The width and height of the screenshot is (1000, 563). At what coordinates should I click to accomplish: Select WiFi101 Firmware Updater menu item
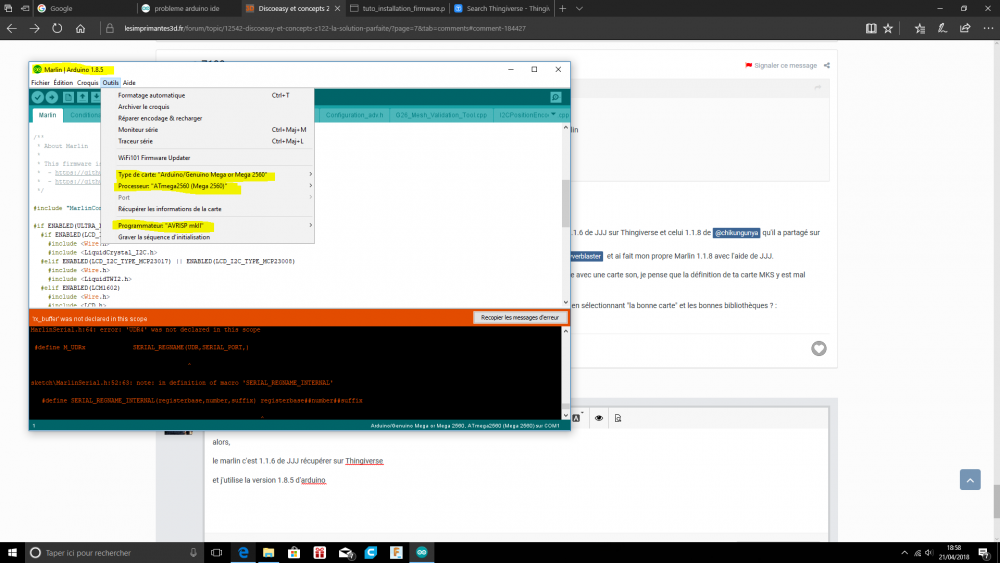click(208, 157)
